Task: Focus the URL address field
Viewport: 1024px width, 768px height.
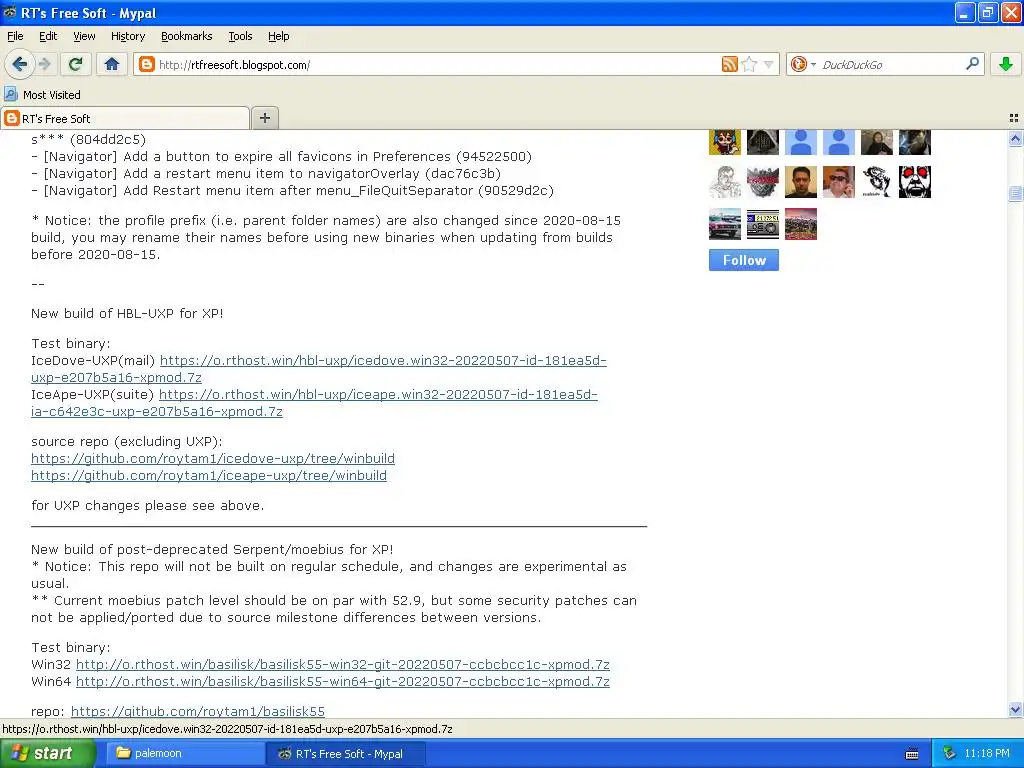Action: coord(438,65)
